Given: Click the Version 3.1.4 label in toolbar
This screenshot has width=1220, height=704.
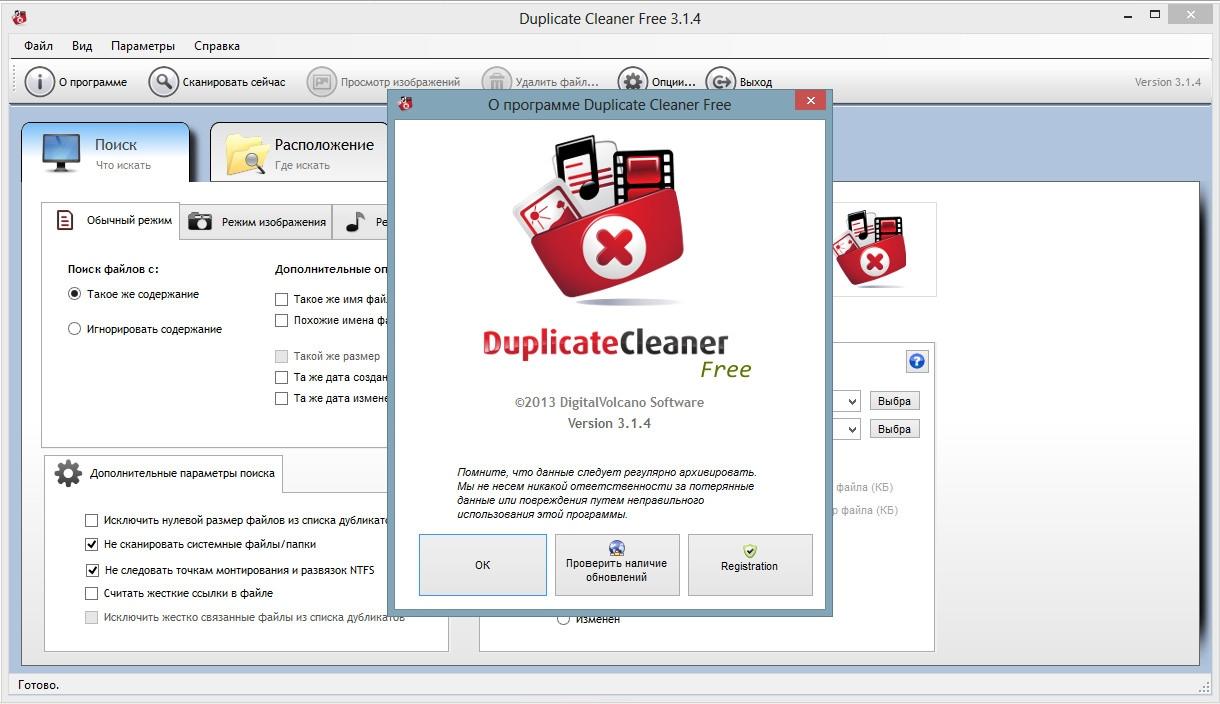Looking at the screenshot, I should pyautogui.click(x=1167, y=82).
